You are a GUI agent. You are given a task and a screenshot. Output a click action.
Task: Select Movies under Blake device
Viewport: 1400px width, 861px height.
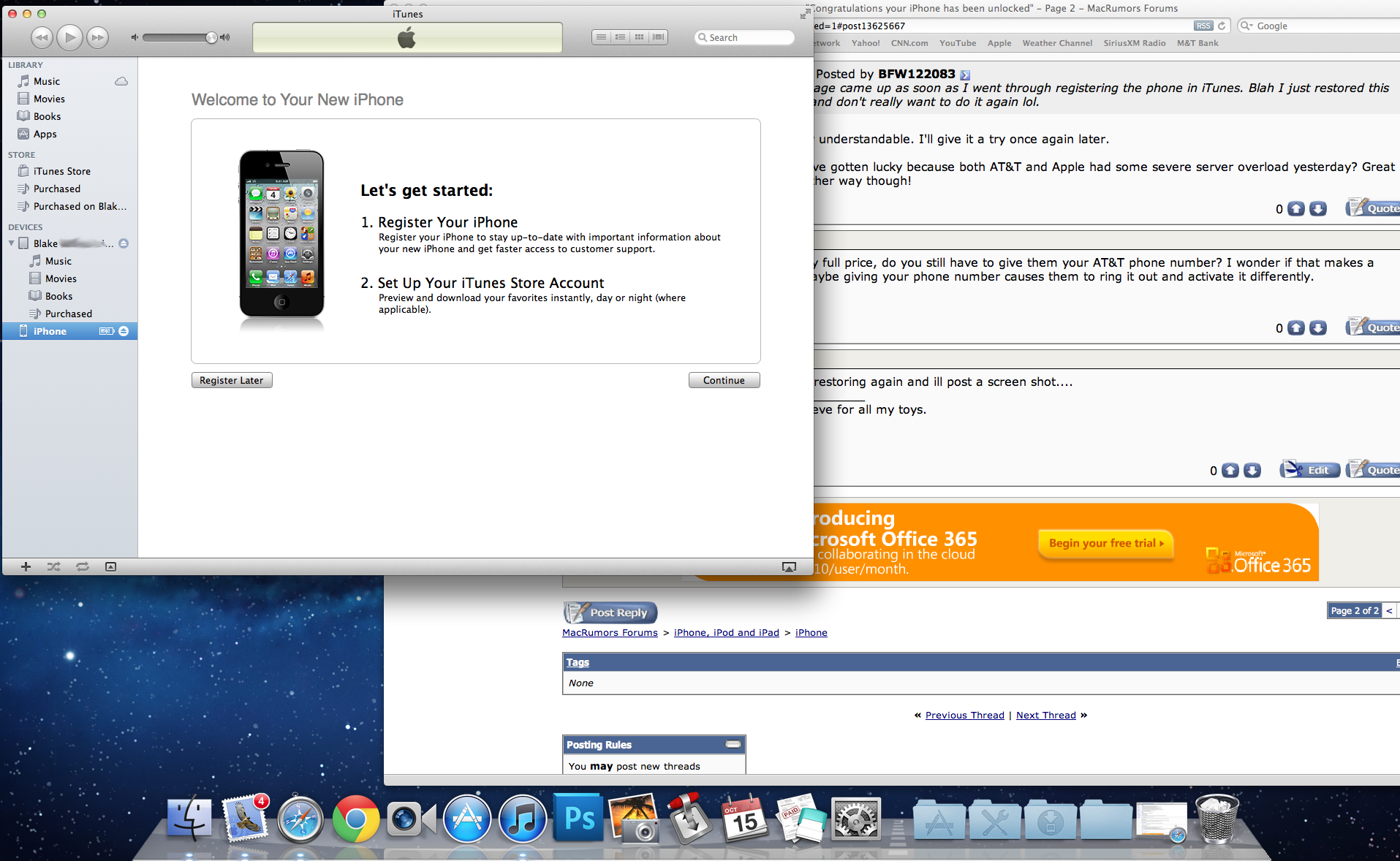69,278
